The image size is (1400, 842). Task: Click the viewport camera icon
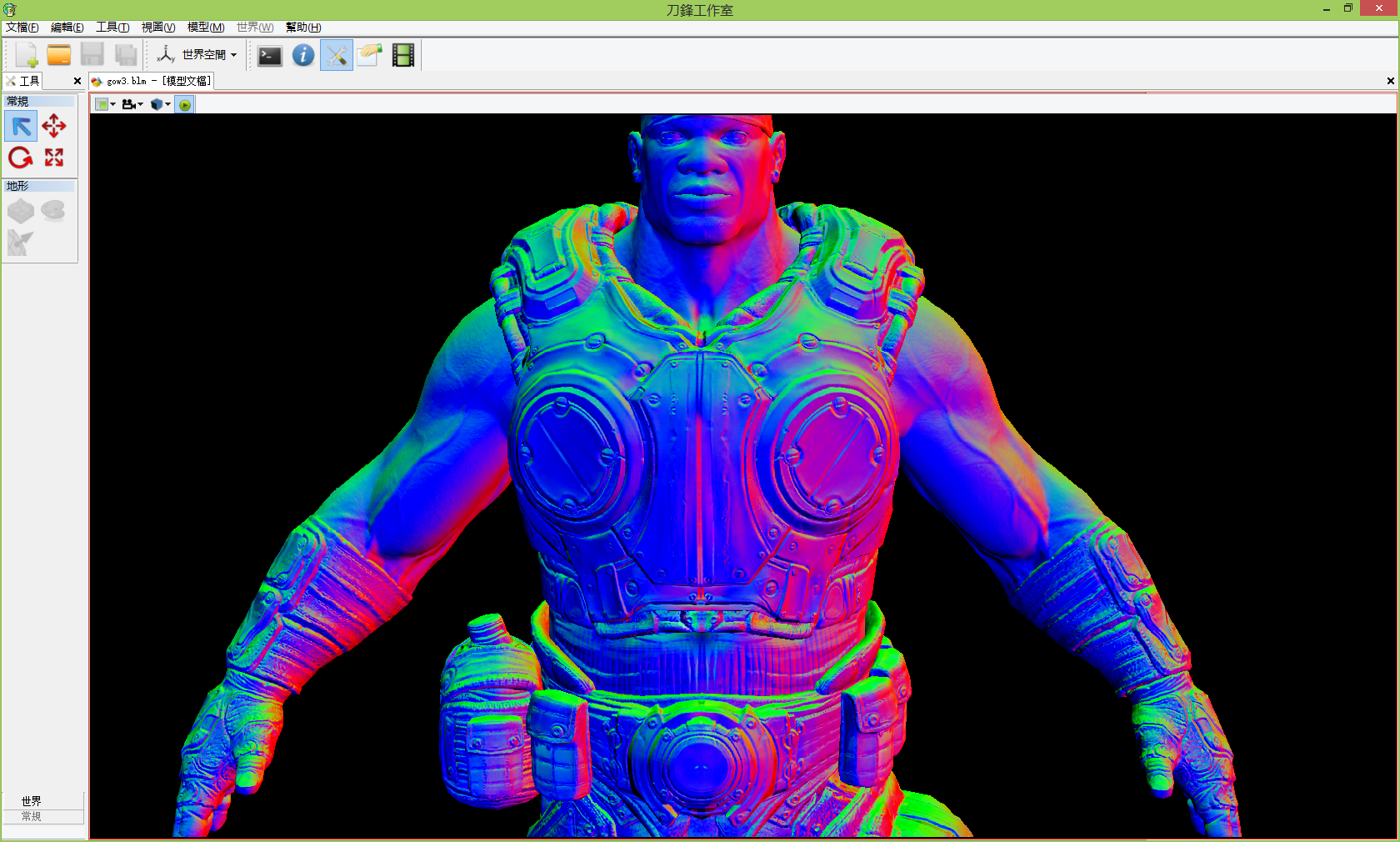(x=128, y=104)
